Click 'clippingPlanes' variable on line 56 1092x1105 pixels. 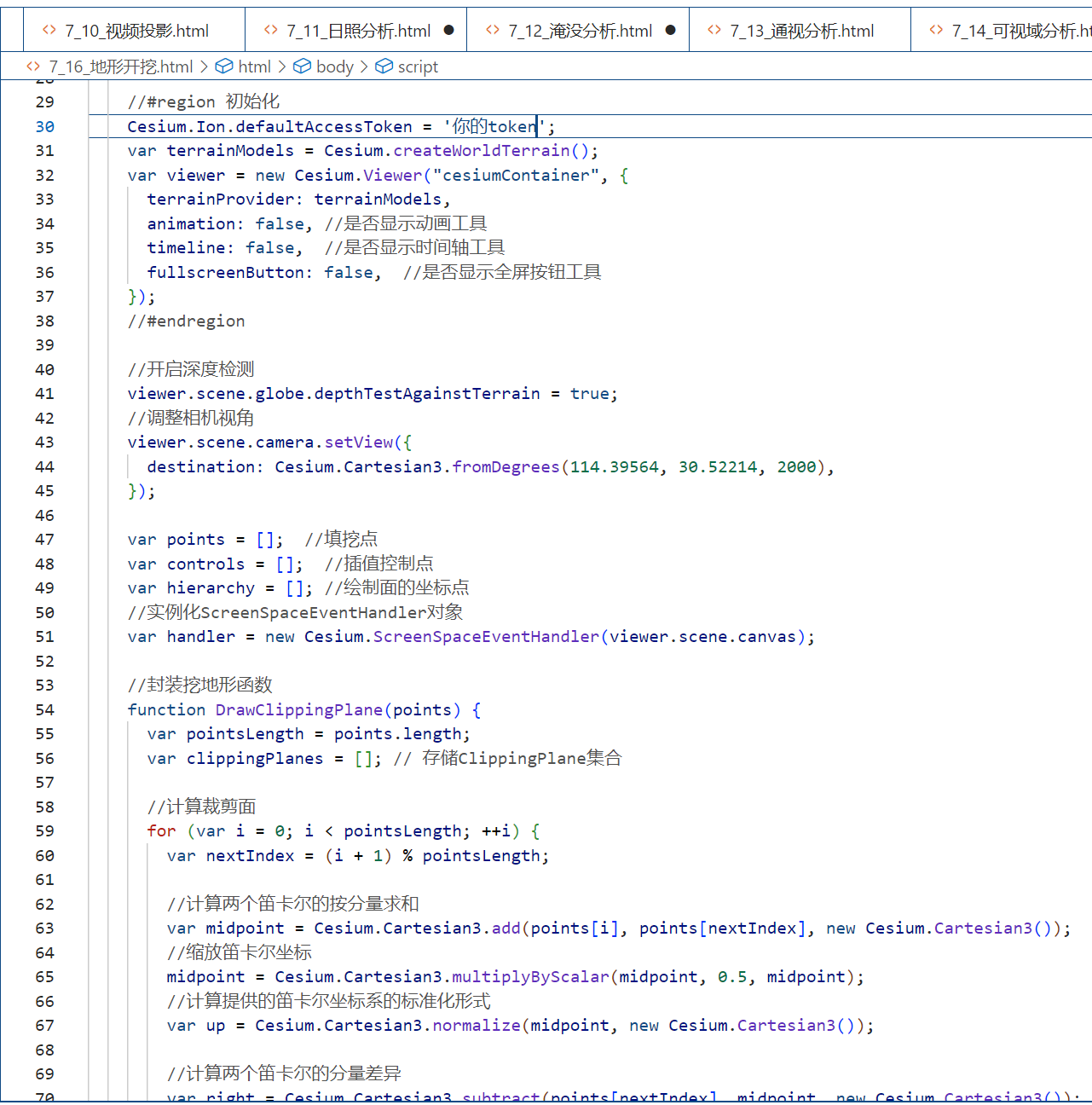click(255, 758)
